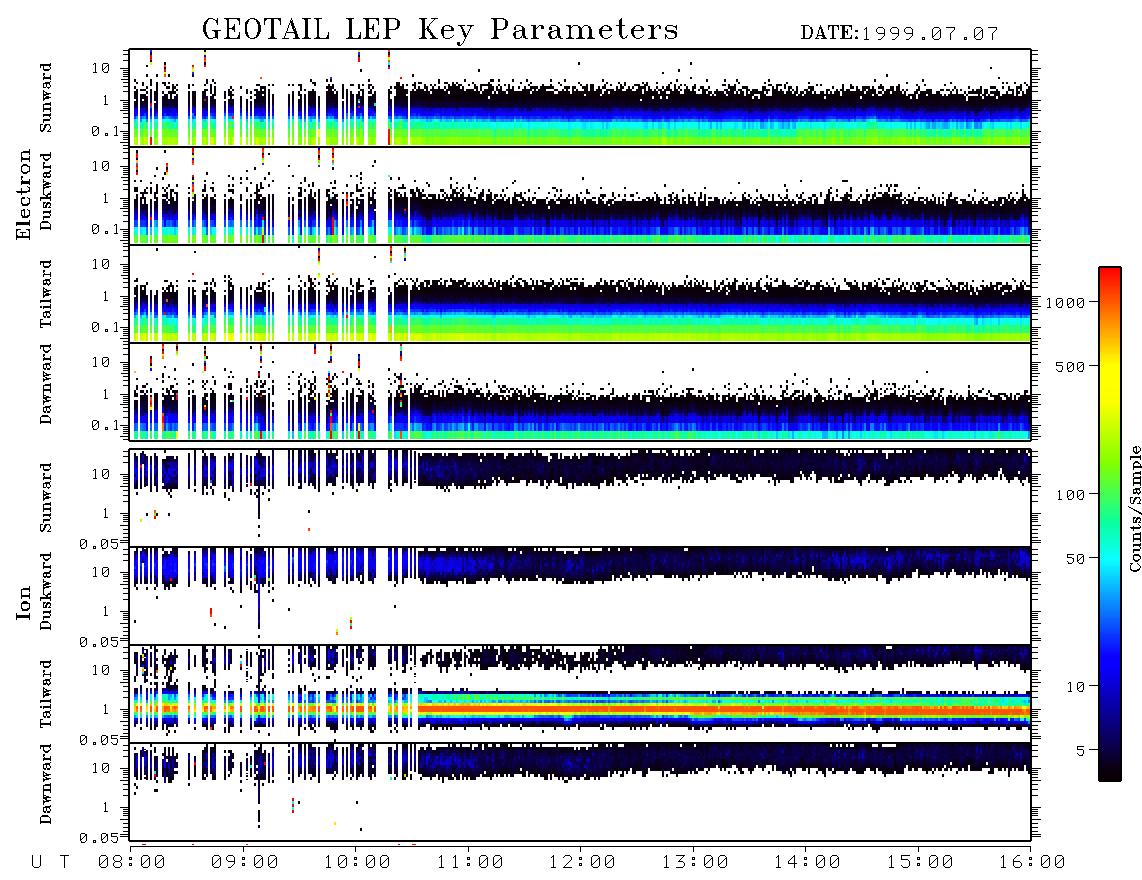The image size is (1142, 880).
Task: Click the '50' color scale value
Action: (1075, 559)
